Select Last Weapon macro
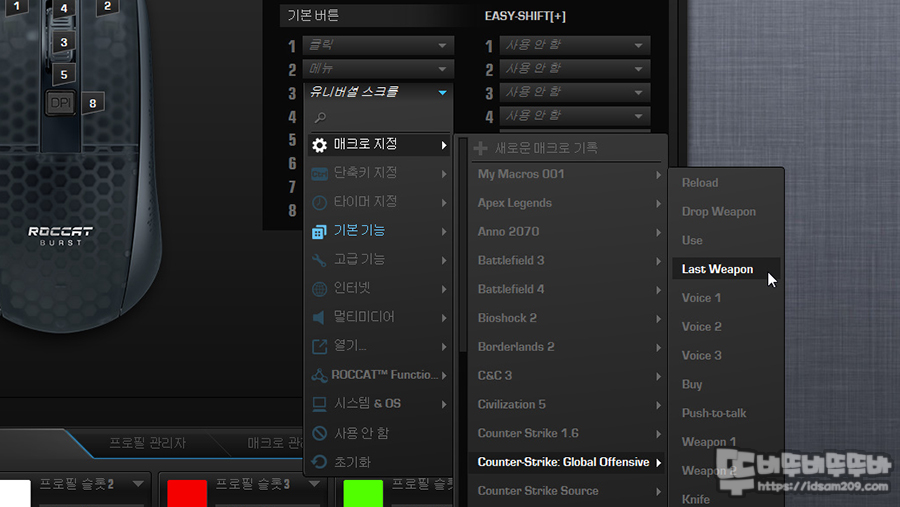This screenshot has width=900, height=507. point(726,269)
